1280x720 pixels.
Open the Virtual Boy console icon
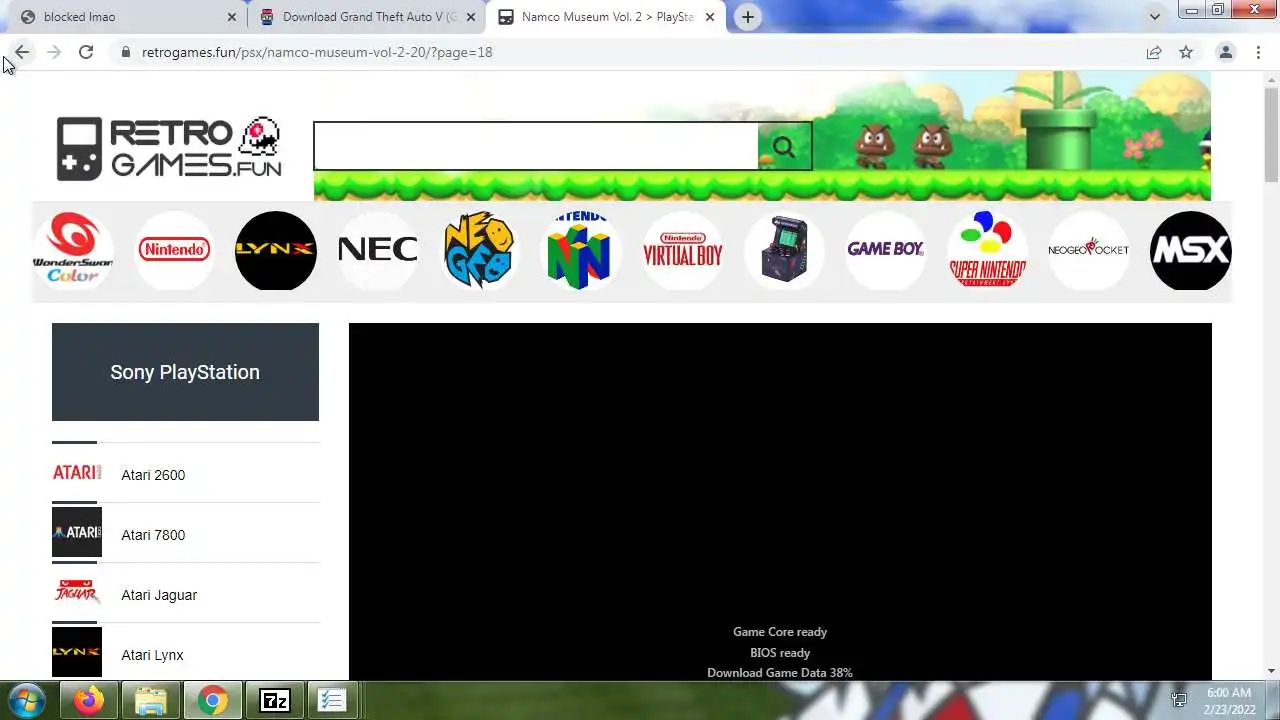click(x=682, y=250)
